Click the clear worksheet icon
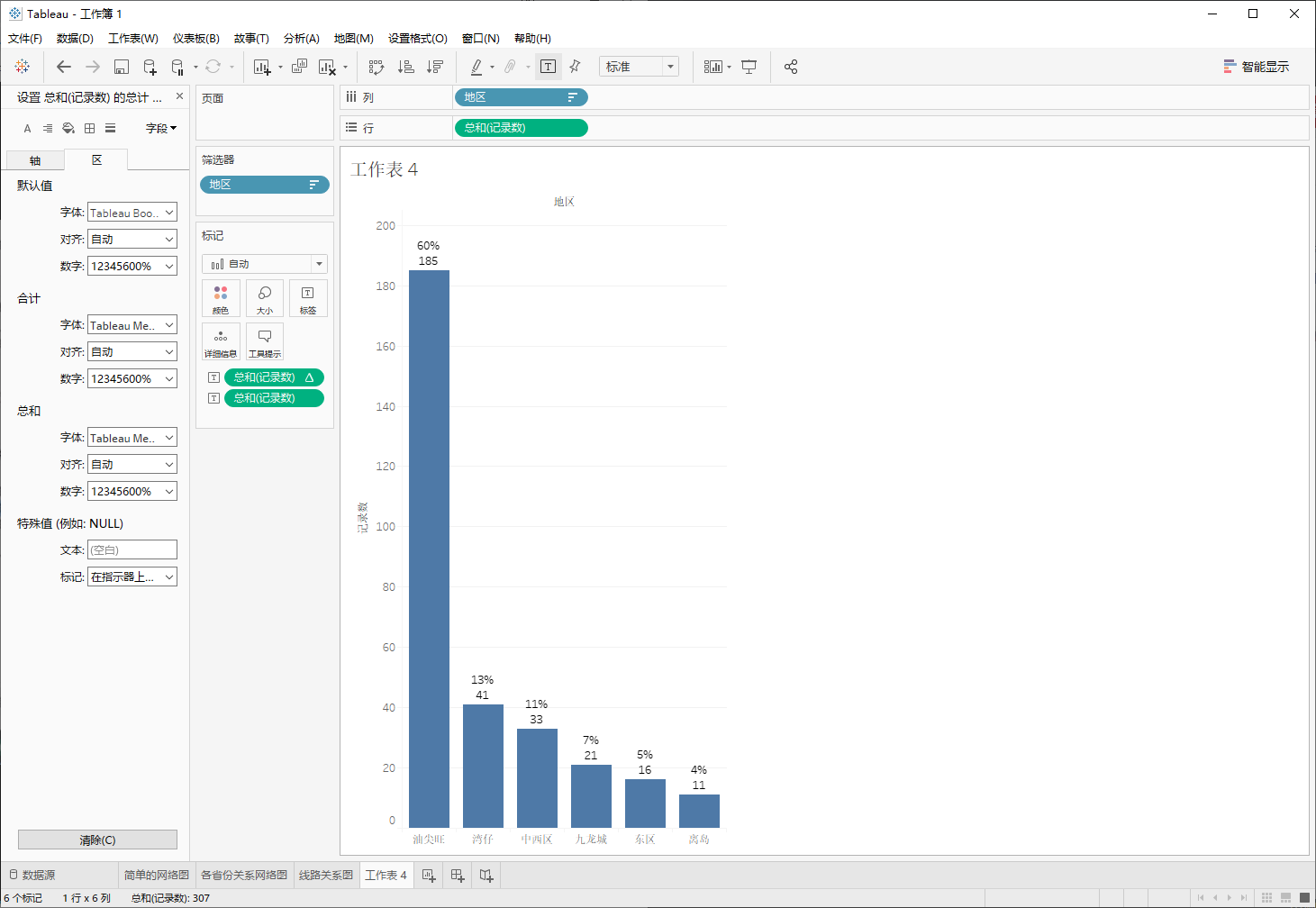This screenshot has height=908, width=1316. [327, 67]
